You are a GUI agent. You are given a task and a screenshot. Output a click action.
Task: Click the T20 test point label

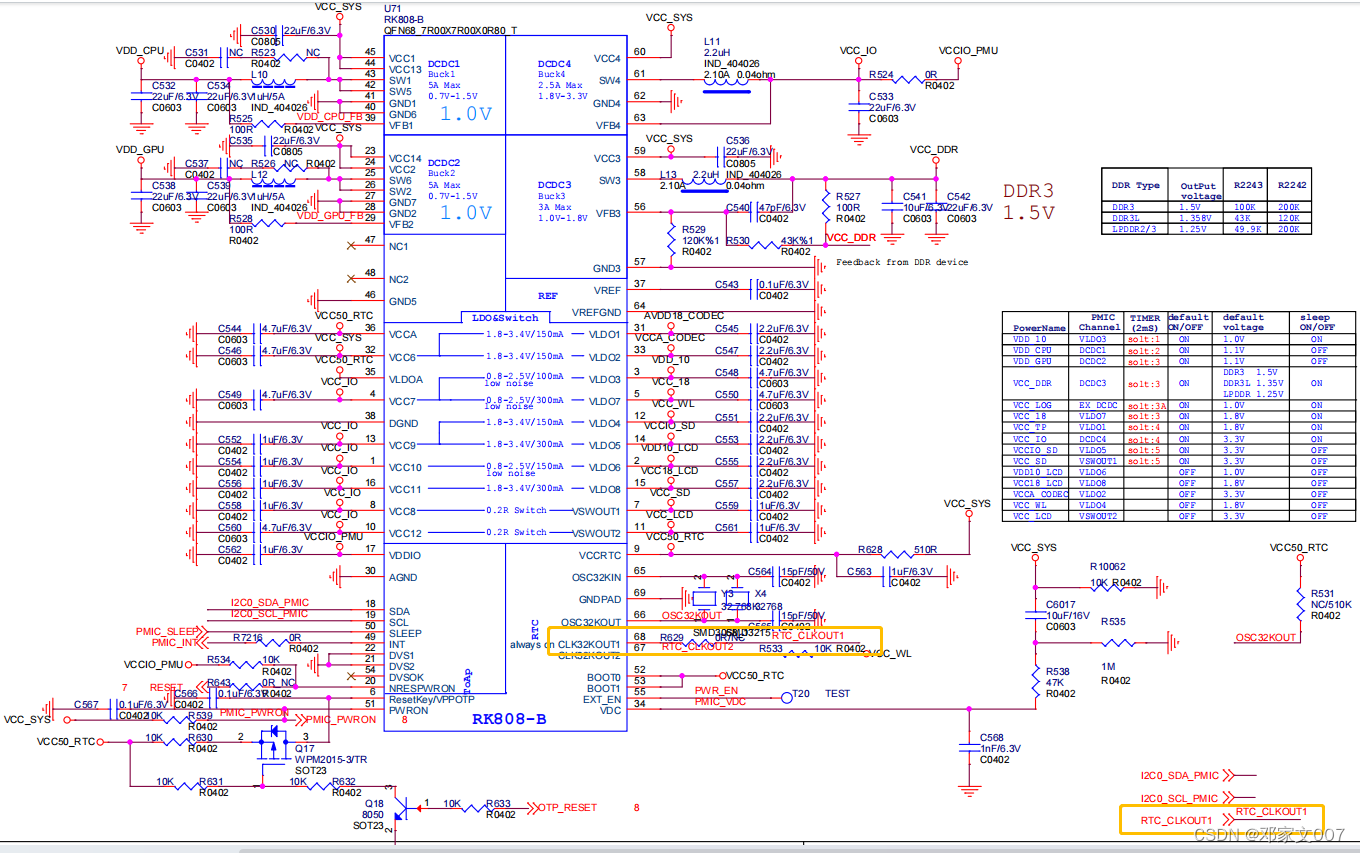click(x=801, y=693)
